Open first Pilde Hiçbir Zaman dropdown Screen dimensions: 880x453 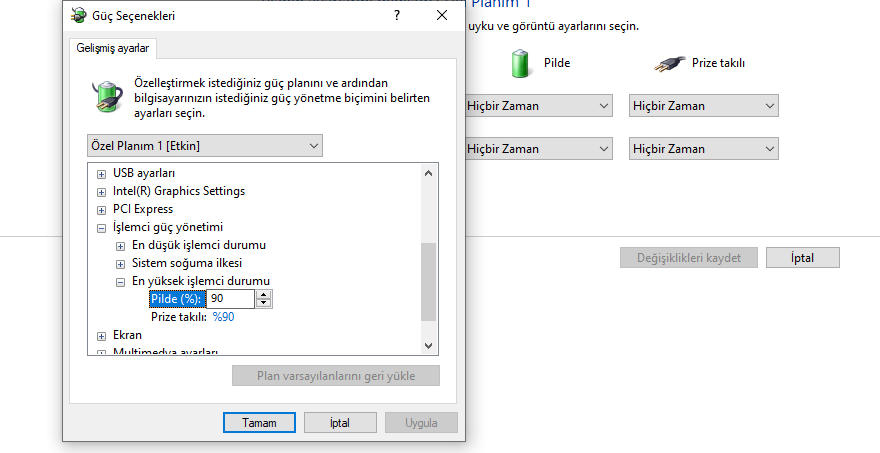click(538, 106)
